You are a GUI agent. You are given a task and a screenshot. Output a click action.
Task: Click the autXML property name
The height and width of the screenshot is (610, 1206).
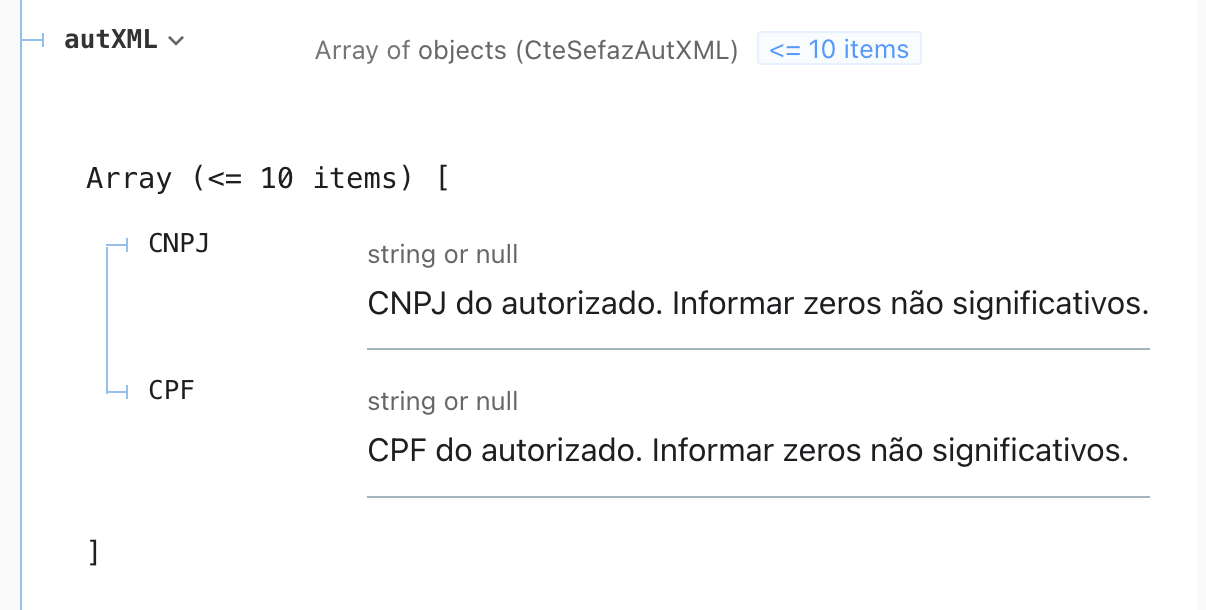(111, 40)
